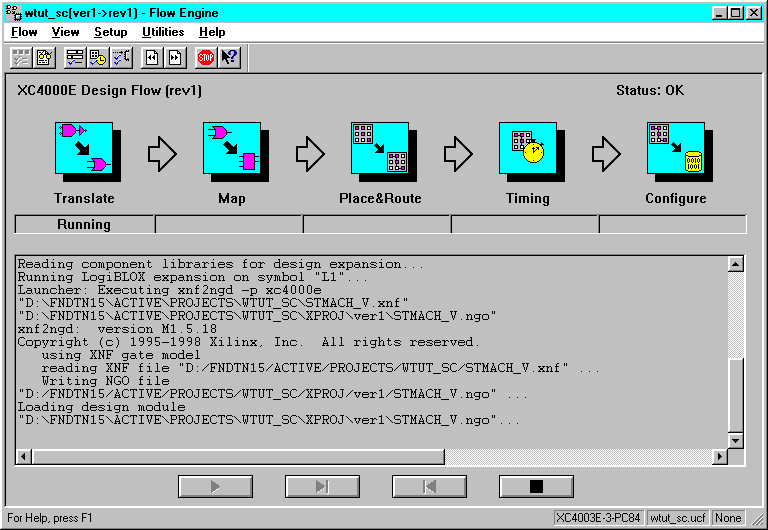Viewport: 768px width, 530px height.
Task: Open the Flow menu
Action: (24, 32)
